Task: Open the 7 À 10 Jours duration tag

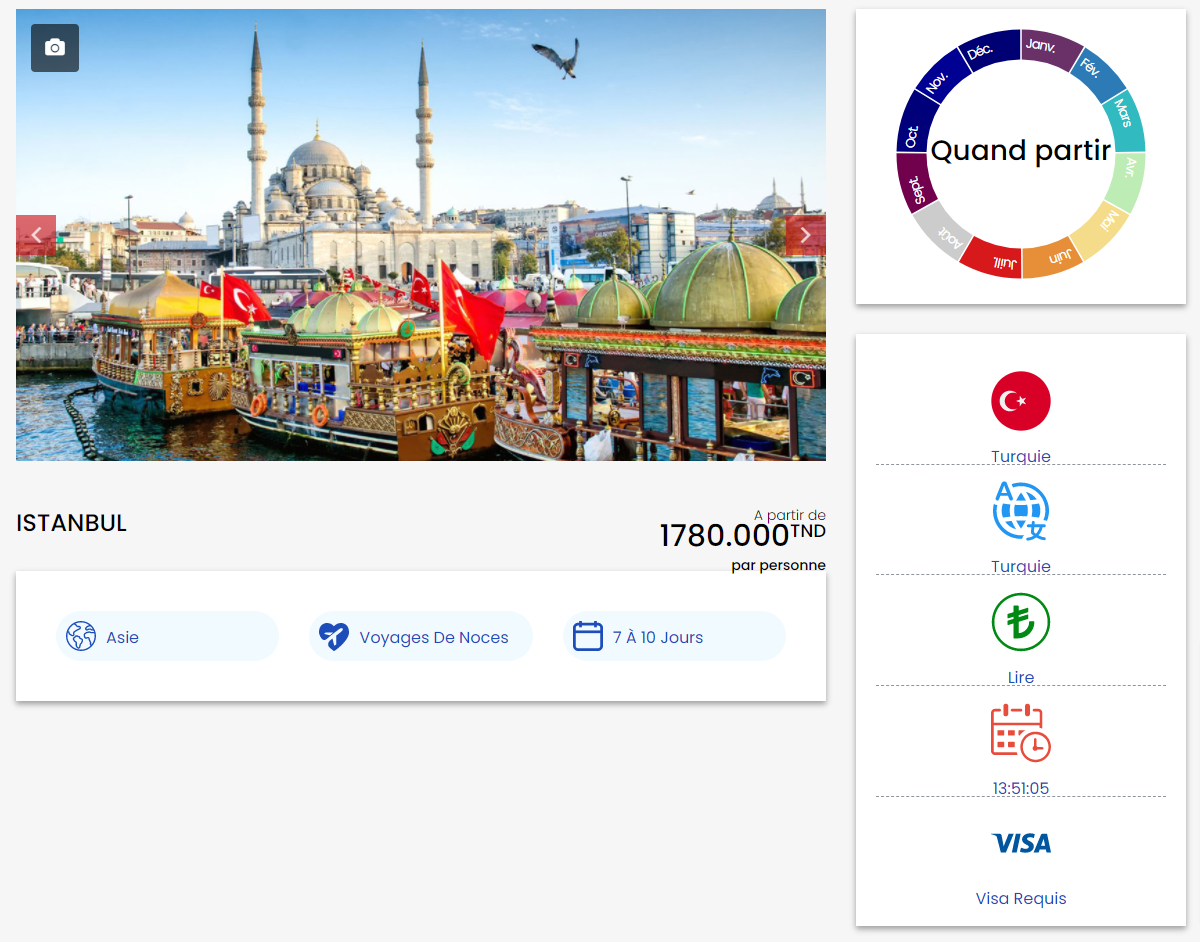Action: tap(674, 636)
